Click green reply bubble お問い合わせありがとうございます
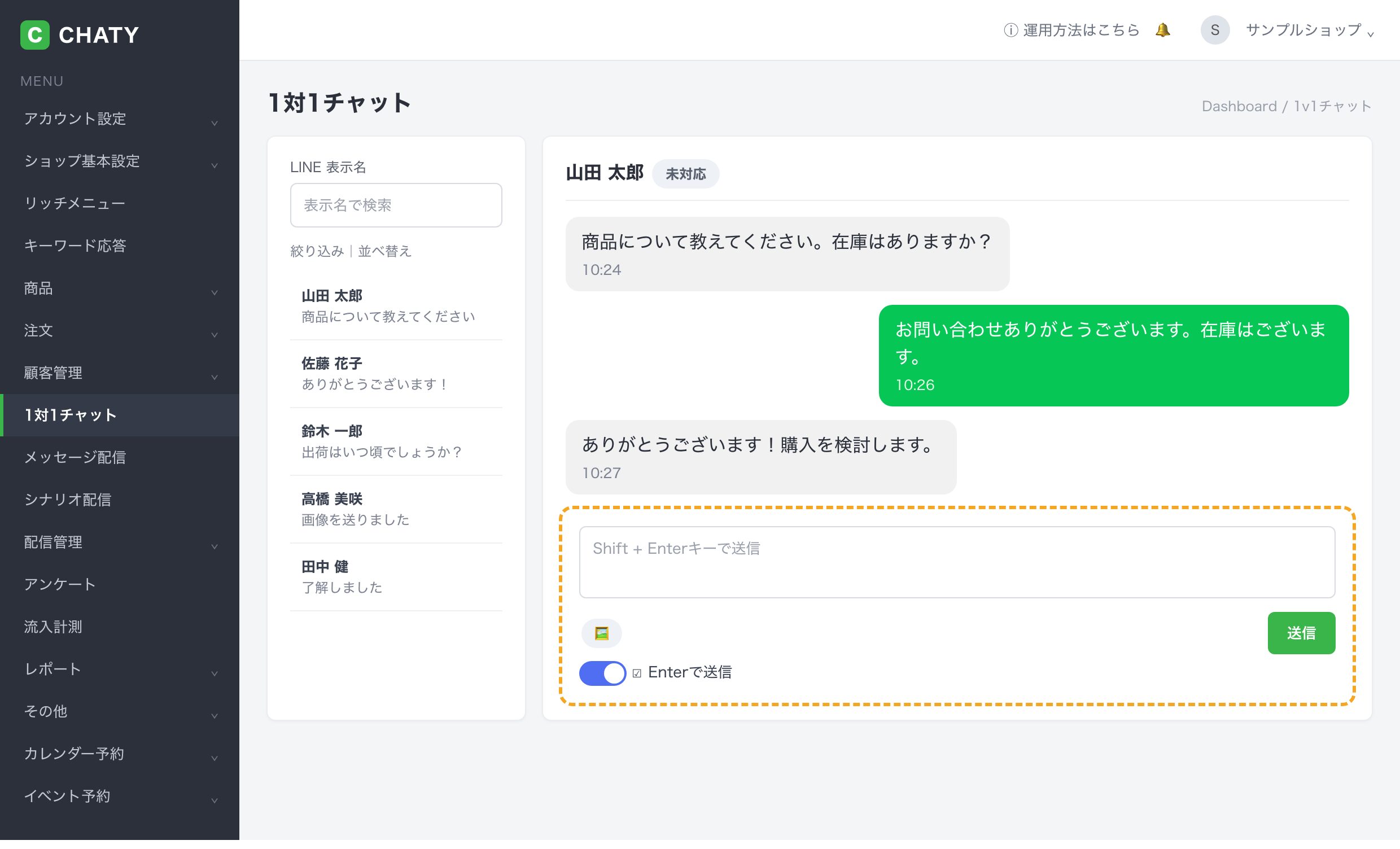 pos(1114,356)
